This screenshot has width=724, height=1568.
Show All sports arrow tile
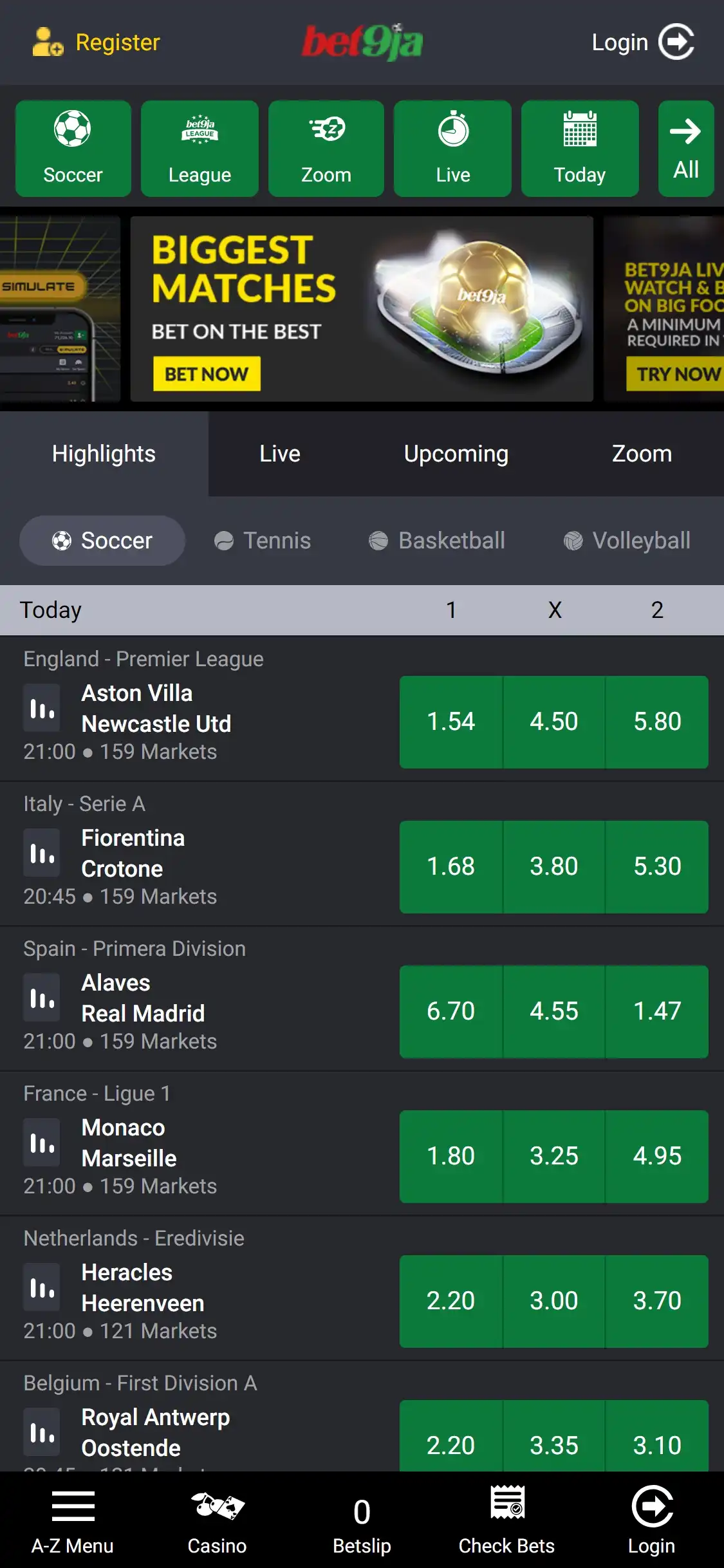point(685,149)
